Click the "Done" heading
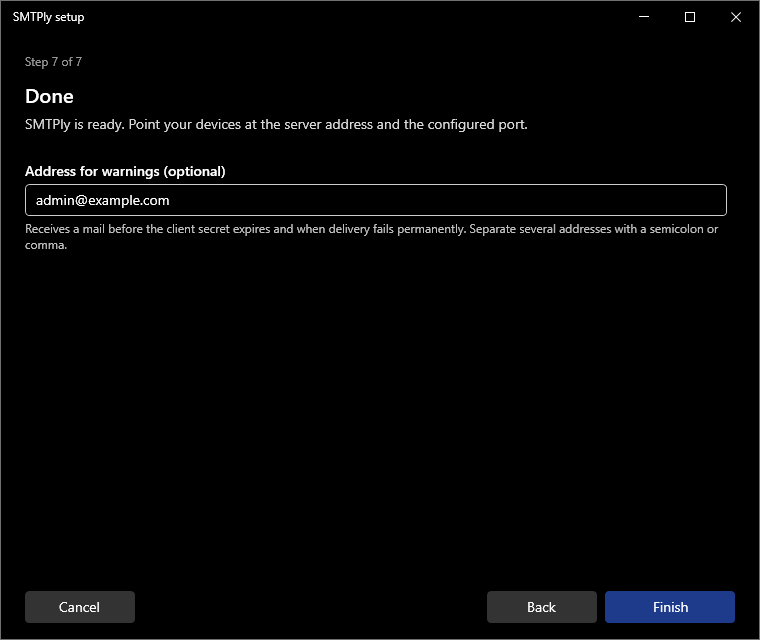760x640 pixels. coord(49,96)
